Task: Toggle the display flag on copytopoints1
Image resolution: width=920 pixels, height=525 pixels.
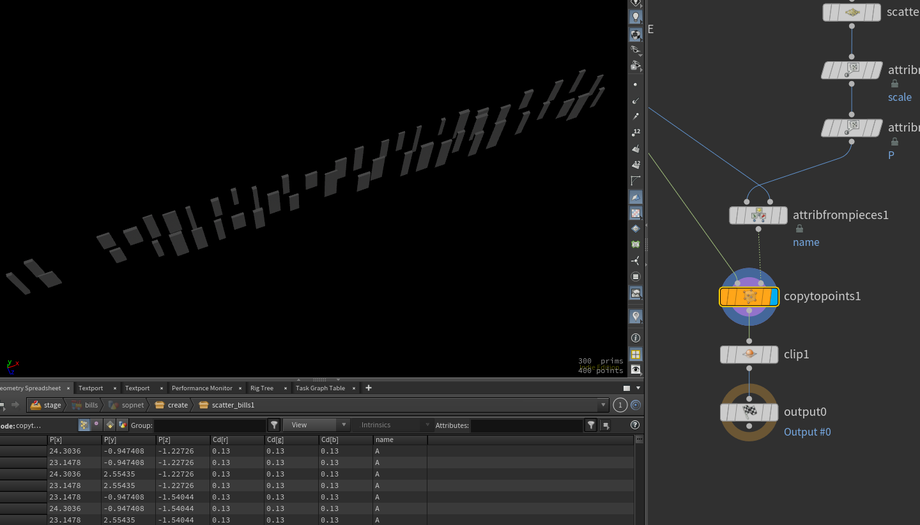Action: pyautogui.click(x=774, y=297)
